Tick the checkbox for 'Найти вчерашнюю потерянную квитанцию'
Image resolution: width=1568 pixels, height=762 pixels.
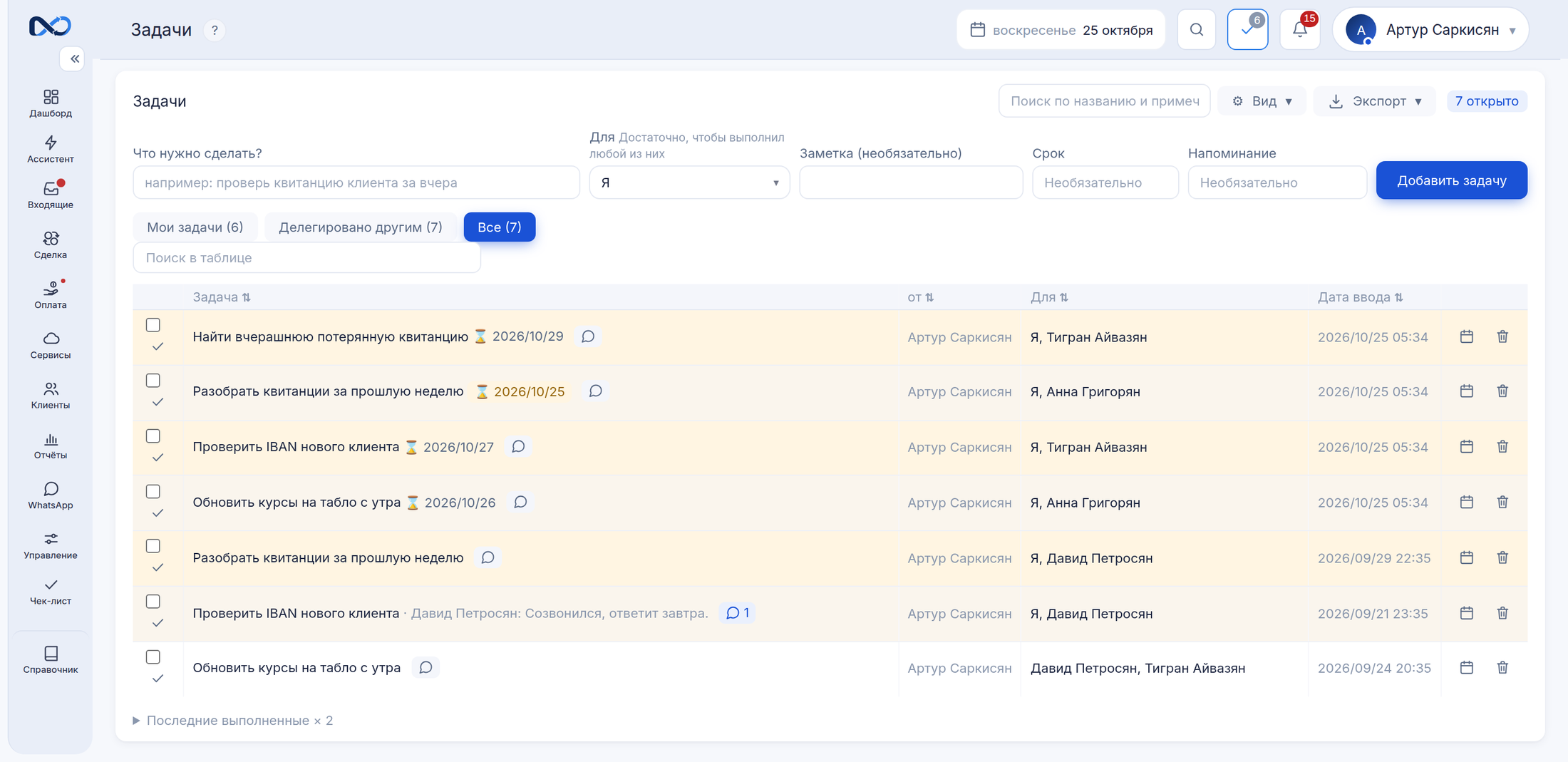(x=153, y=325)
